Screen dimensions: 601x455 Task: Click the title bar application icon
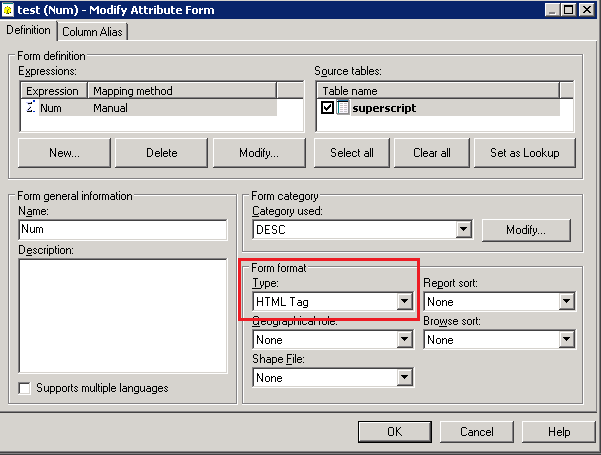tap(8, 10)
